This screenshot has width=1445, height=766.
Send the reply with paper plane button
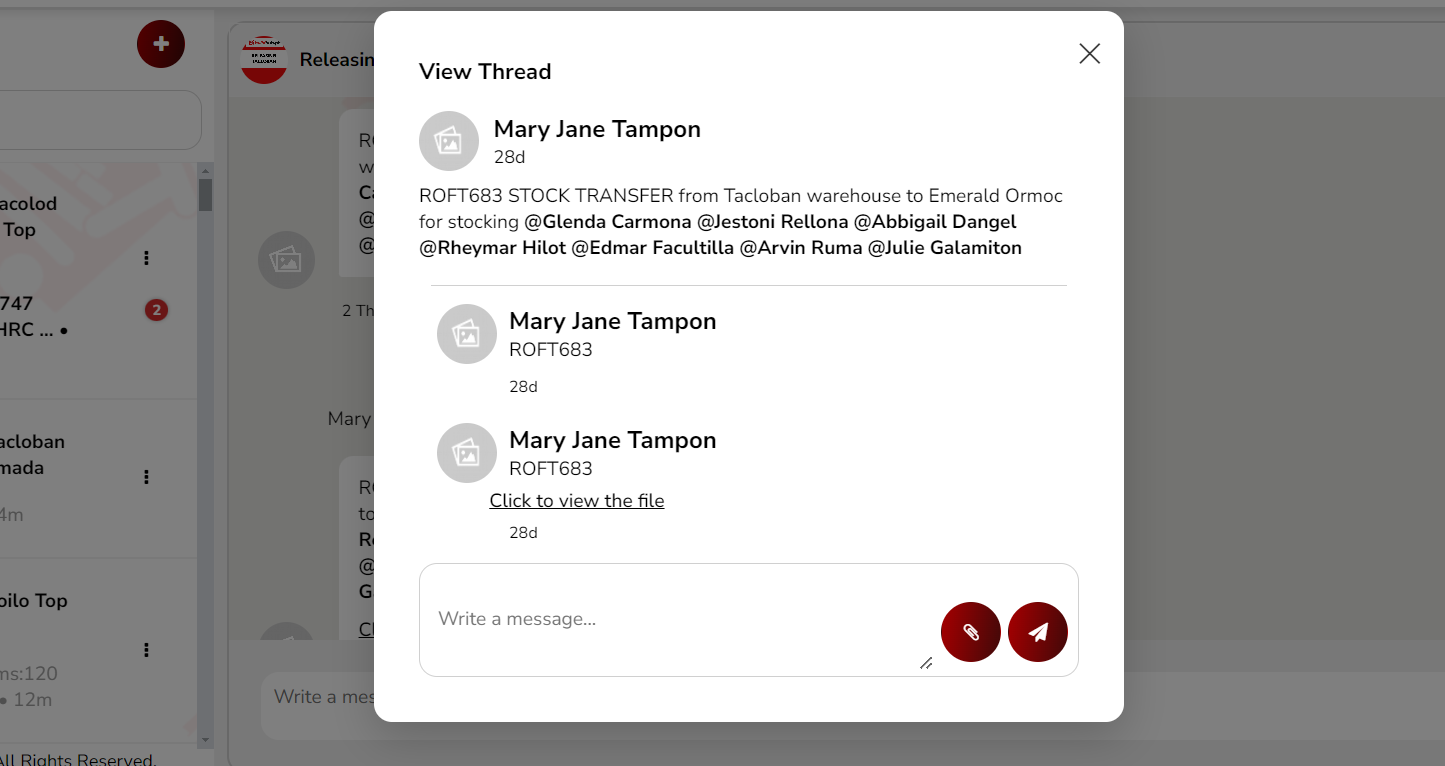[x=1038, y=632]
